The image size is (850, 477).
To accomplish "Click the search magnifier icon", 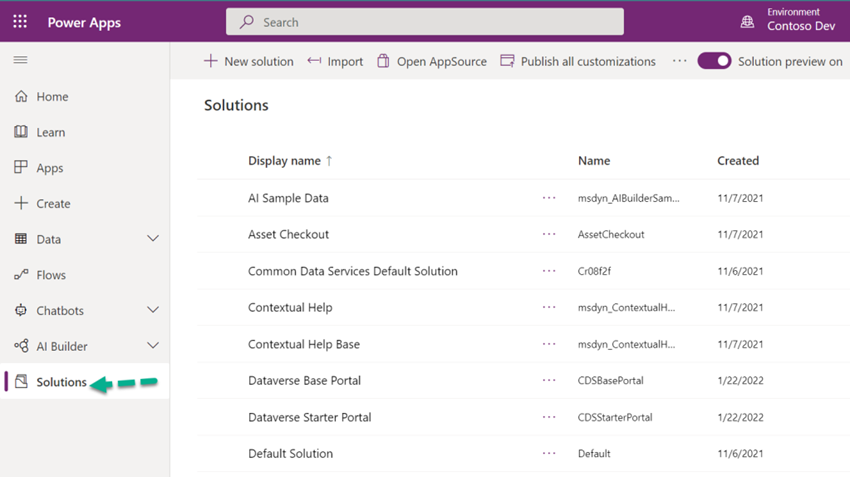I will 247,22.
